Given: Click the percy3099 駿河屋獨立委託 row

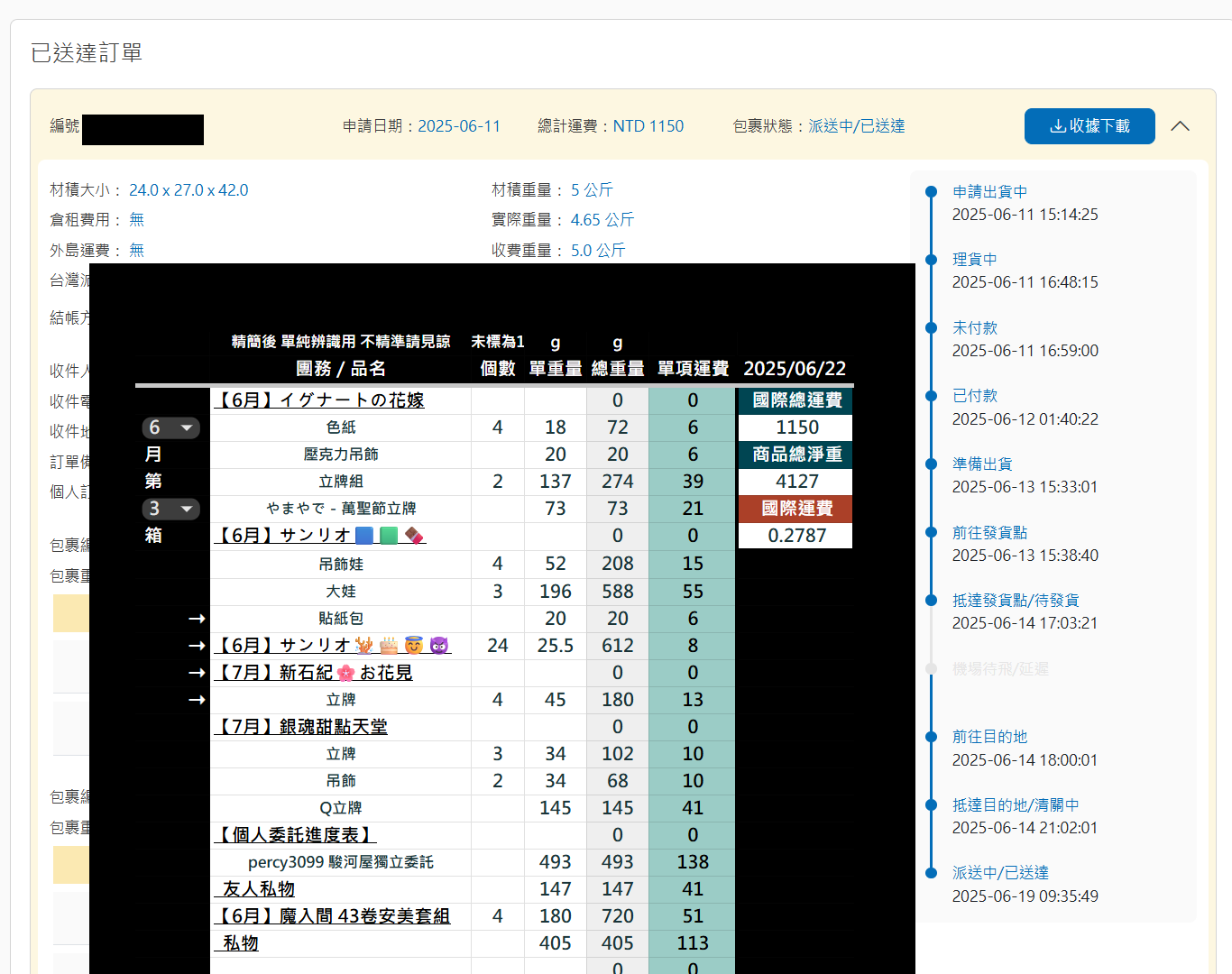Looking at the screenshot, I should click(341, 862).
